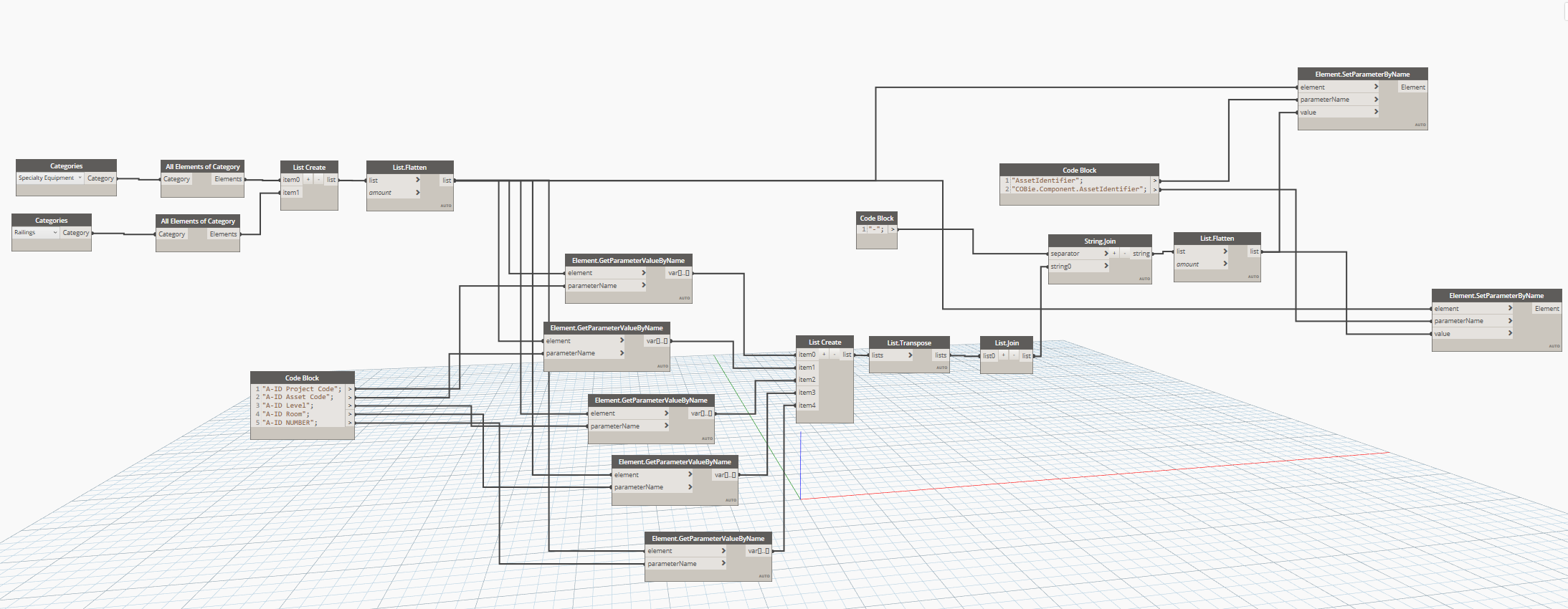Click the "A-ID Room" code line
The image size is (1568, 609).
coord(285,414)
